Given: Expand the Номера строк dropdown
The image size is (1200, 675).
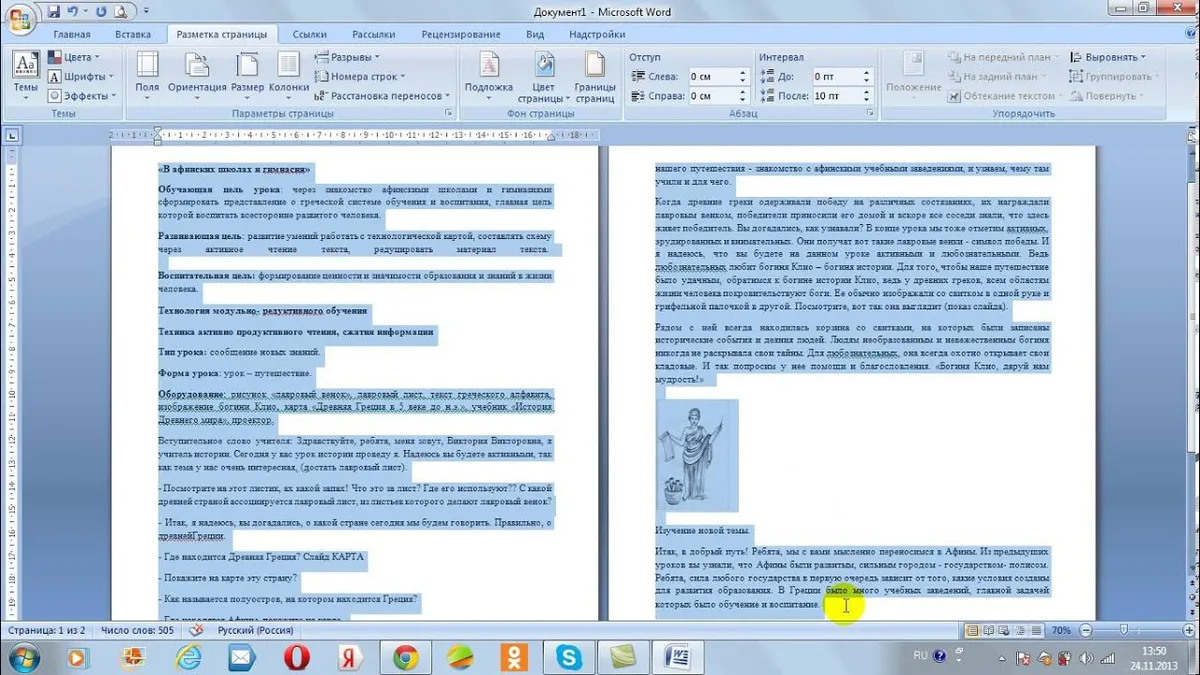Looking at the screenshot, I should [359, 76].
